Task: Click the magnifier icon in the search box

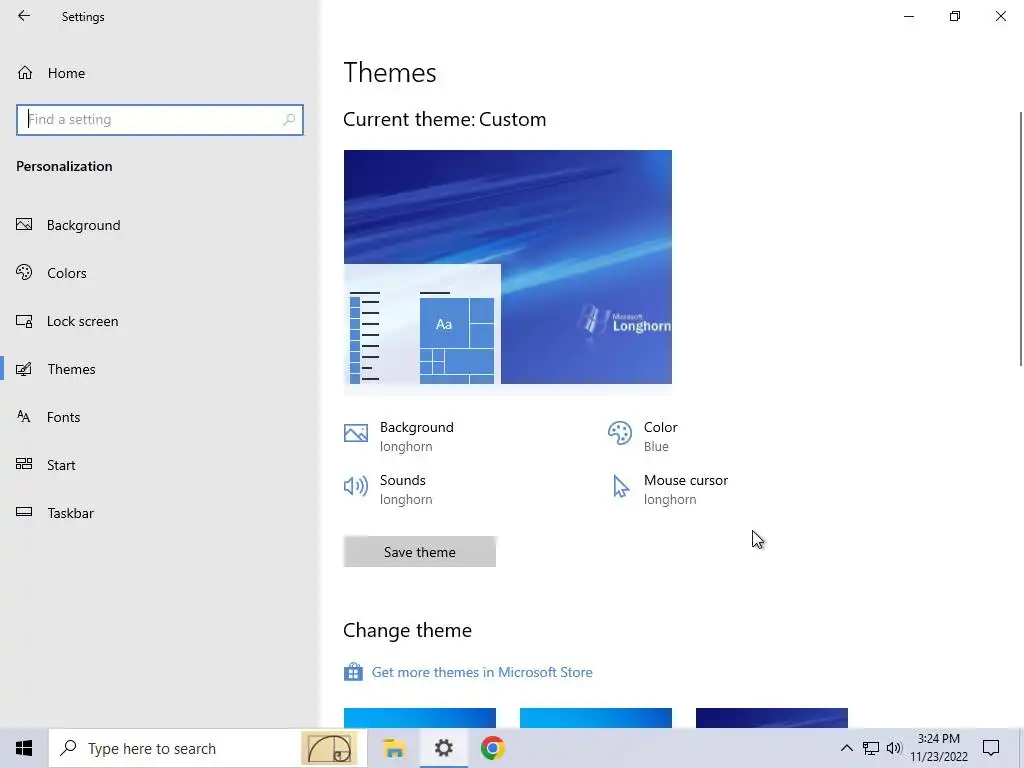Action: (x=289, y=120)
